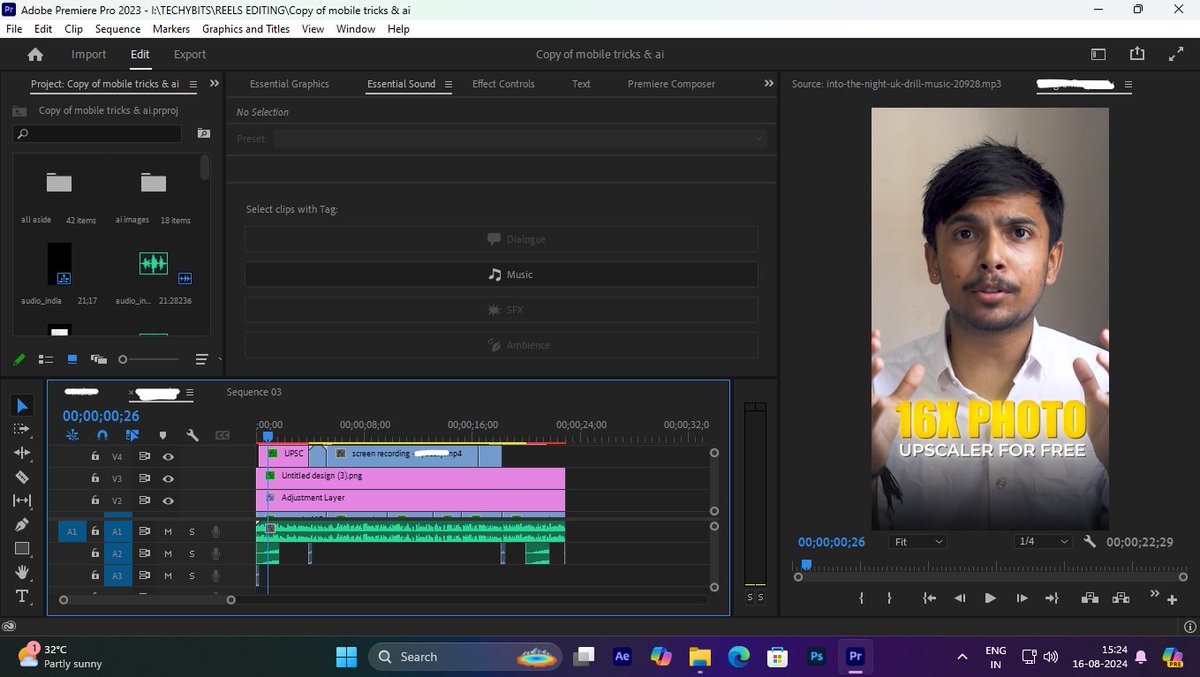1200x677 pixels.
Task: Select the Type tool
Action: coord(22,596)
